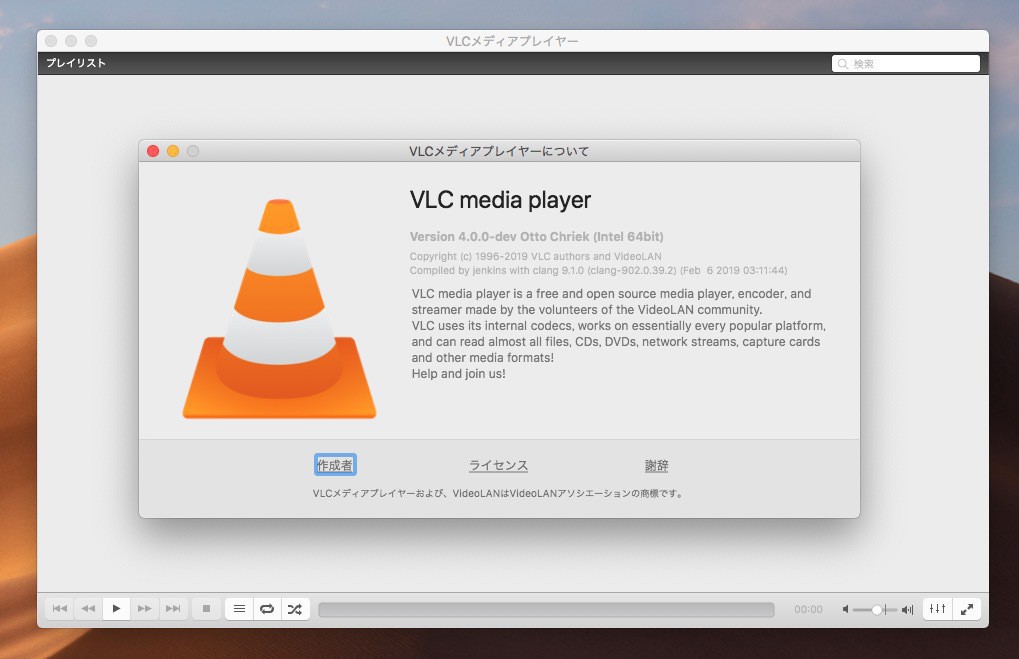The width and height of the screenshot is (1019, 659).
Task: Open the audio effects equalizer panel
Action: pos(937,609)
